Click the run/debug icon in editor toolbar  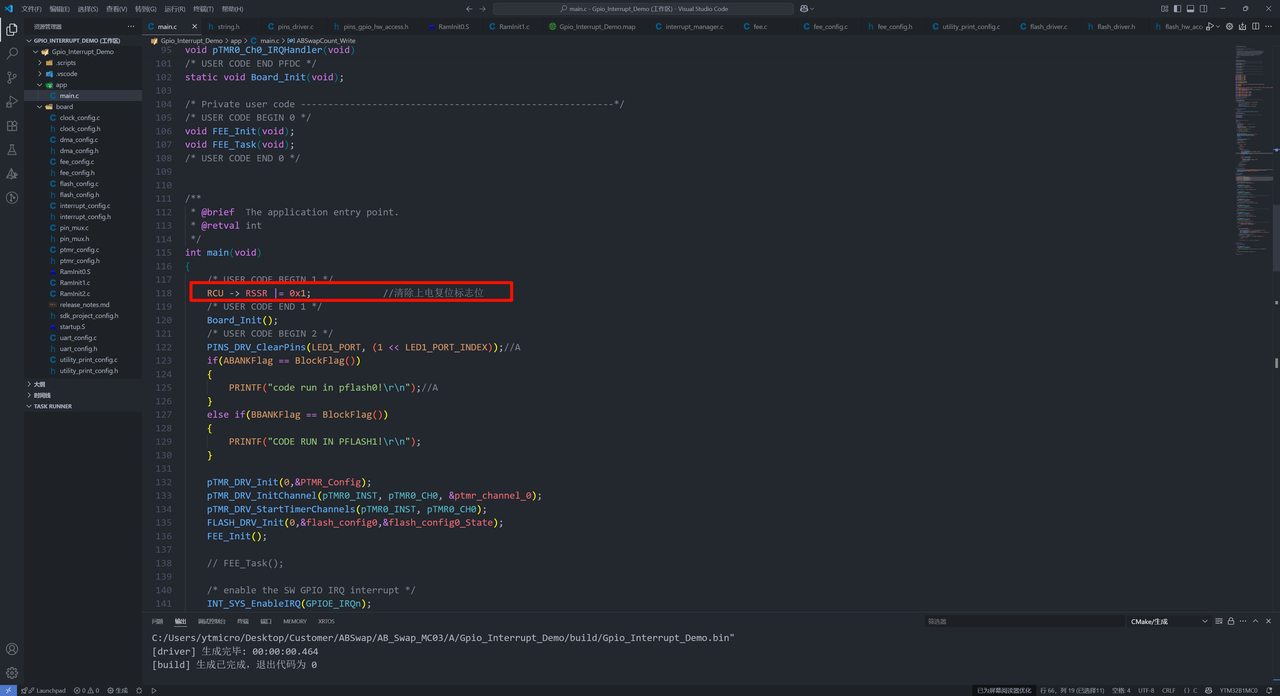[x=1210, y=27]
